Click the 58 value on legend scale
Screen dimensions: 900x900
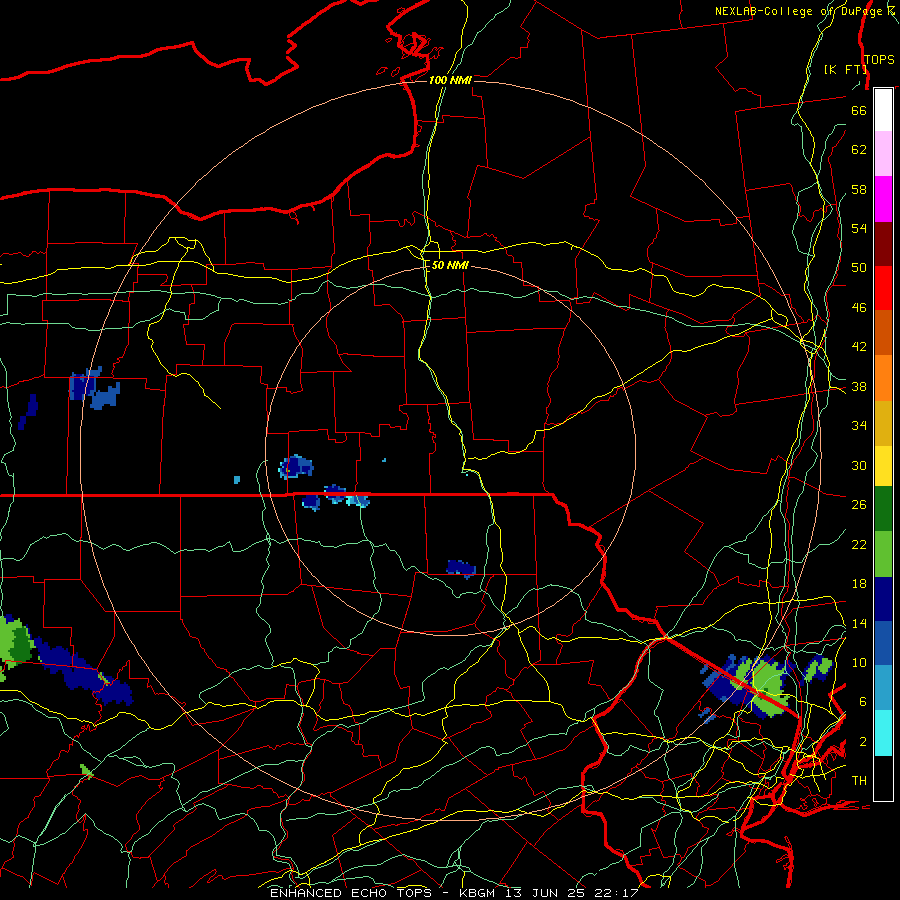[x=859, y=189]
